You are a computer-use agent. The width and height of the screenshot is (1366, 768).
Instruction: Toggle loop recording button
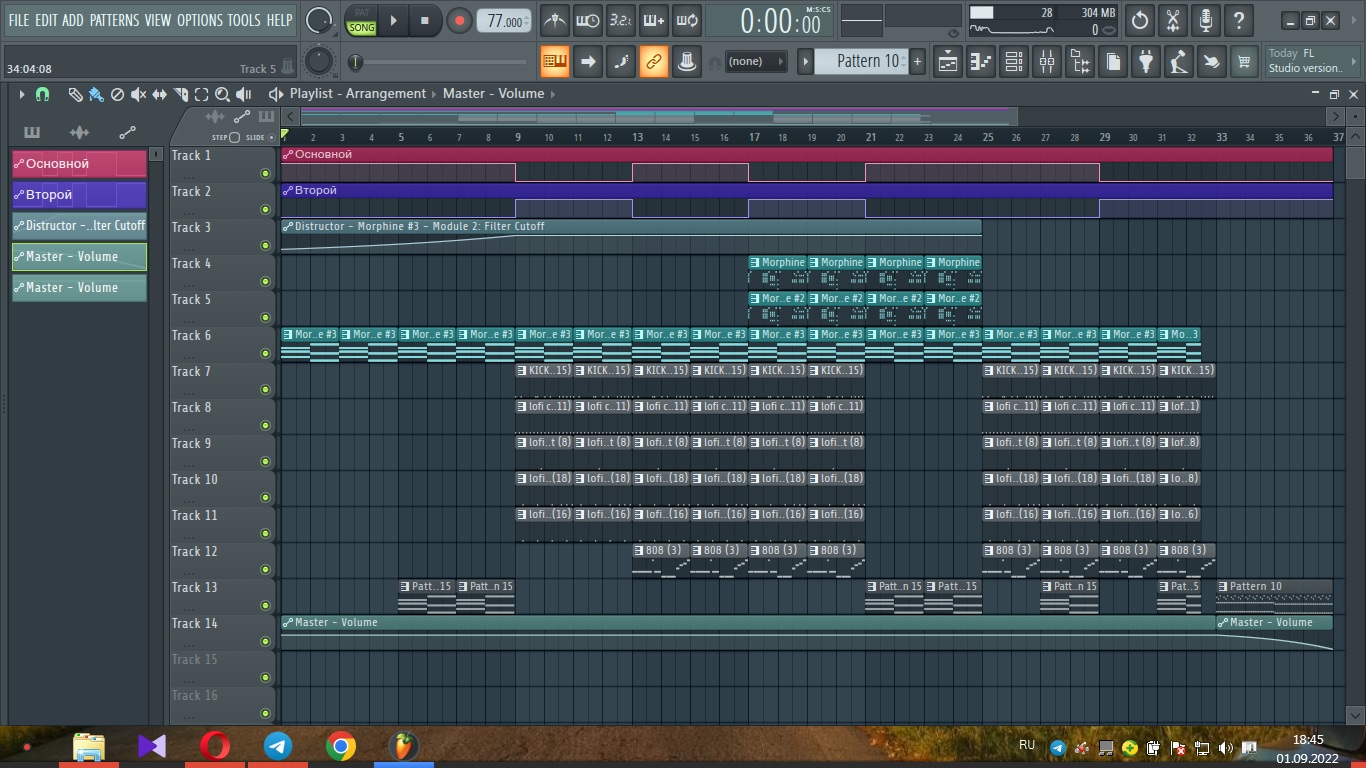(687, 20)
